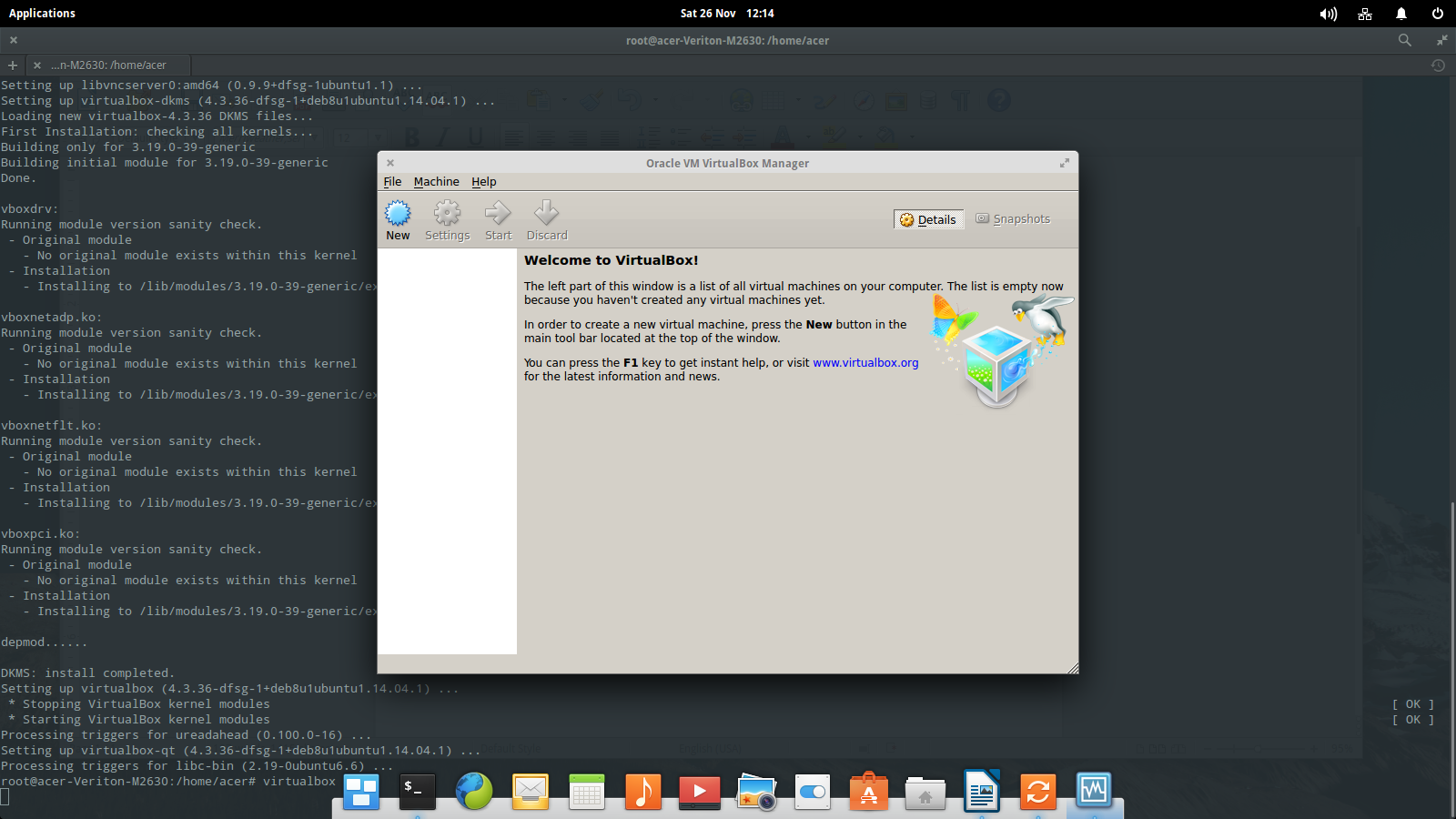Click the Discard toolbar icon
The width and height of the screenshot is (1456, 819).
pyautogui.click(x=546, y=220)
